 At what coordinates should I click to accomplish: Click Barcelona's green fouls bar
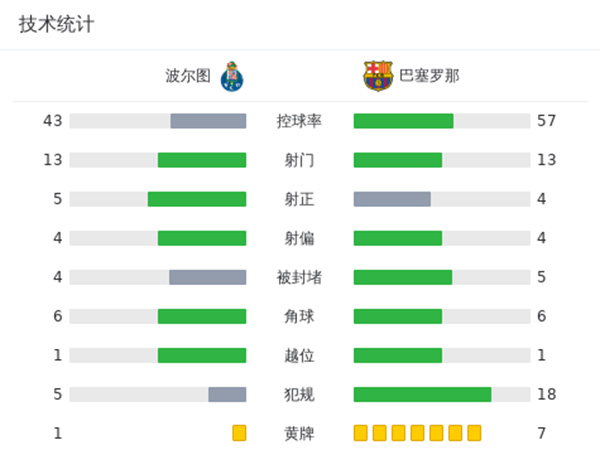[x=422, y=394]
